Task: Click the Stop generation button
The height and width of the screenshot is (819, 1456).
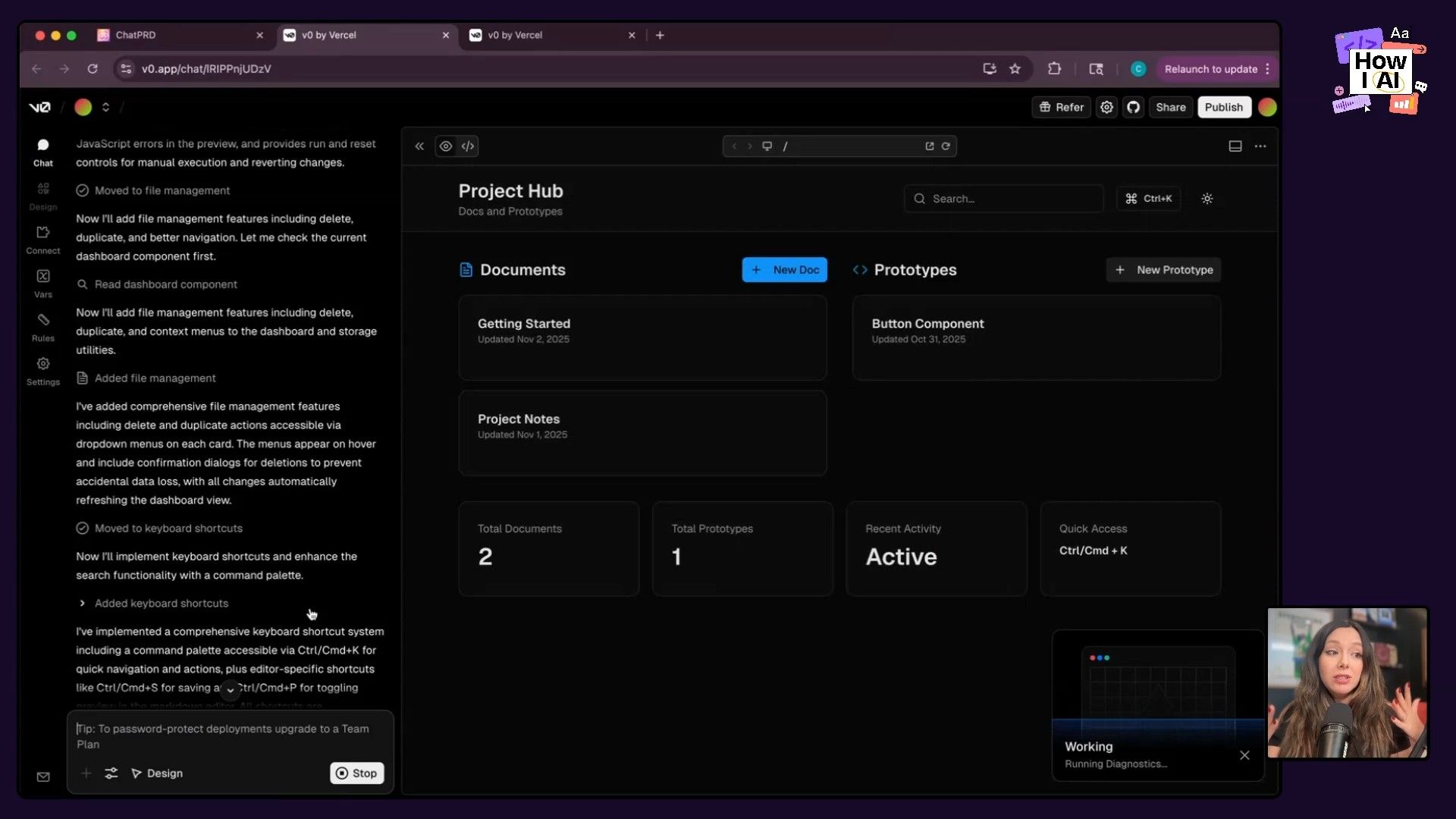Action: [x=356, y=773]
